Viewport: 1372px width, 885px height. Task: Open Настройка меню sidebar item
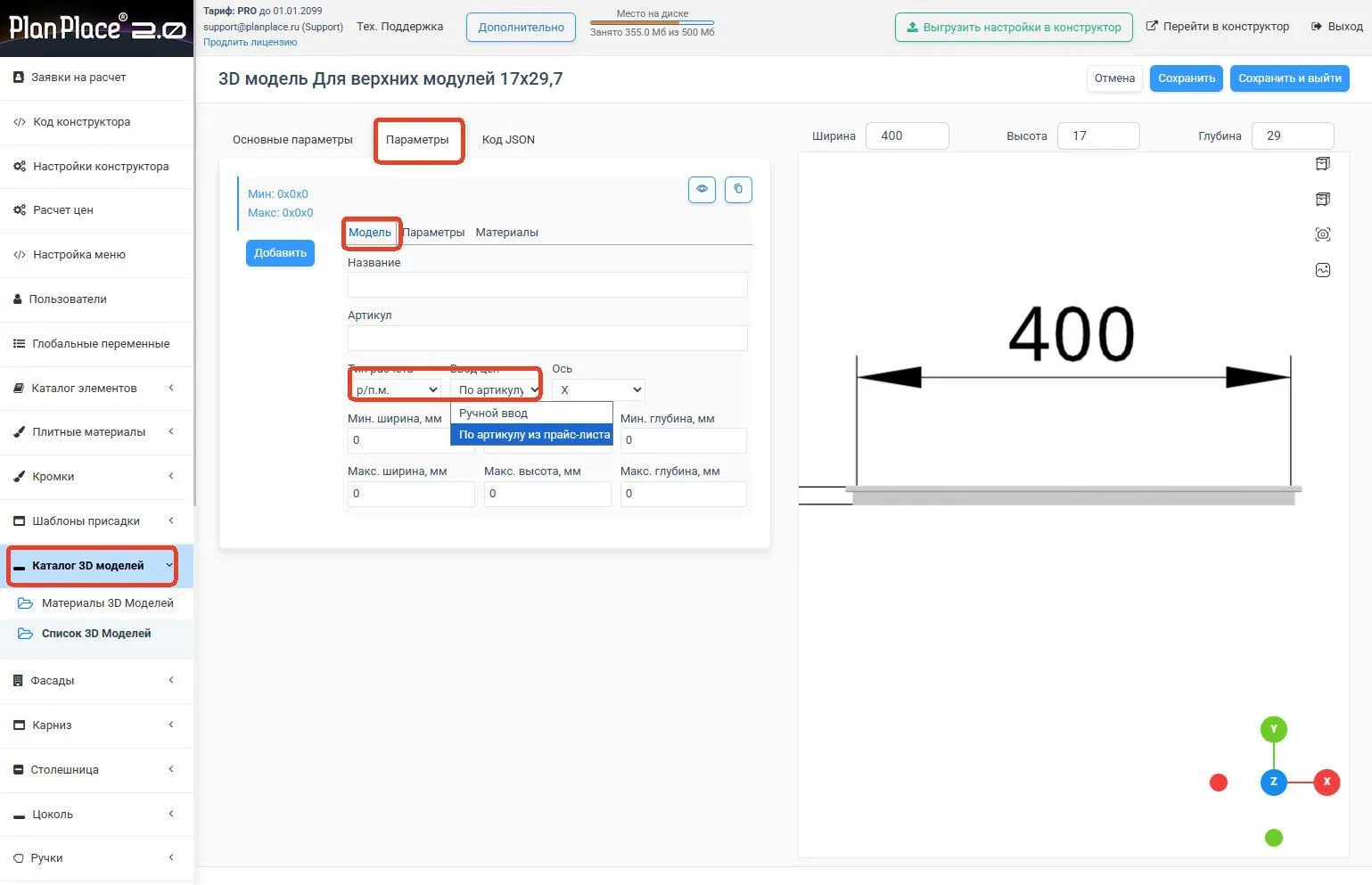(96, 255)
